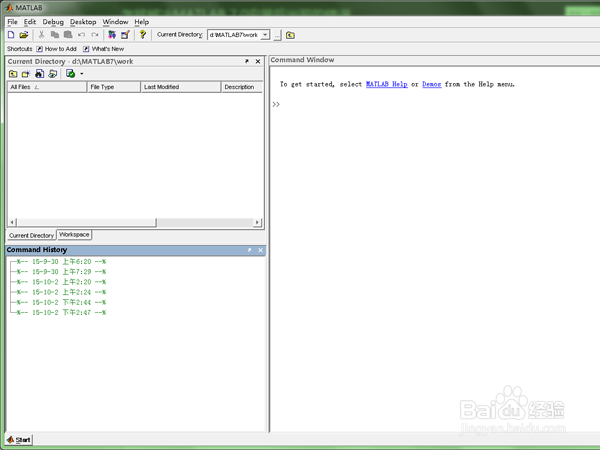600x450 pixels.
Task: Create a new folder in Current Directory panel
Action: 26,74
